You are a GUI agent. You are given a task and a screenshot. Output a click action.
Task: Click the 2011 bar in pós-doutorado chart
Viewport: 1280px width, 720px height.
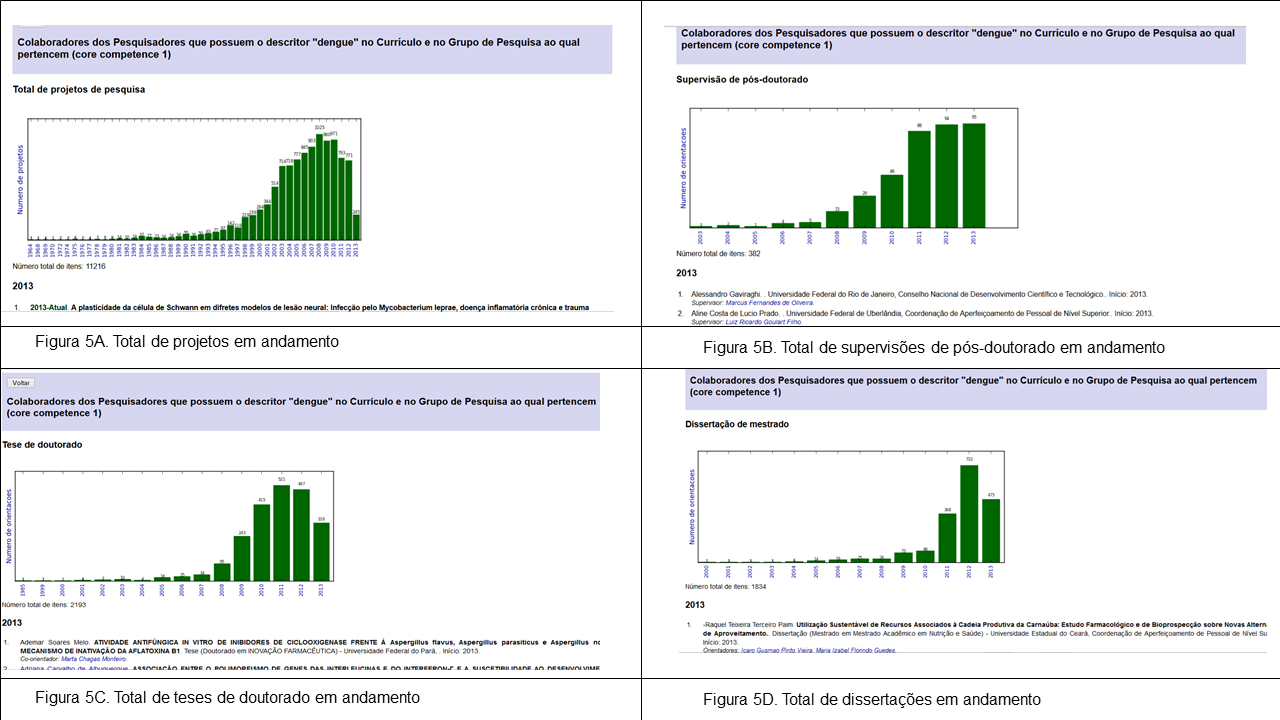point(919,179)
